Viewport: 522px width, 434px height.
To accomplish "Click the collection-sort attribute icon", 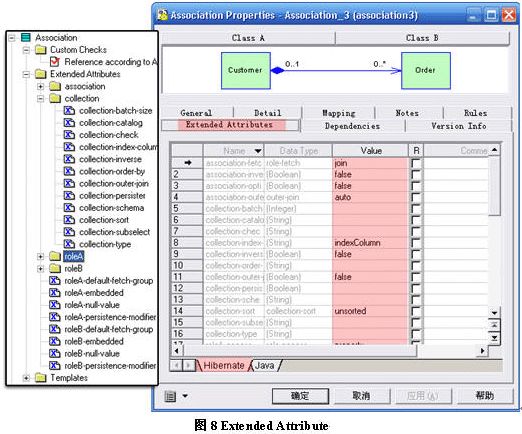I will point(69,220).
